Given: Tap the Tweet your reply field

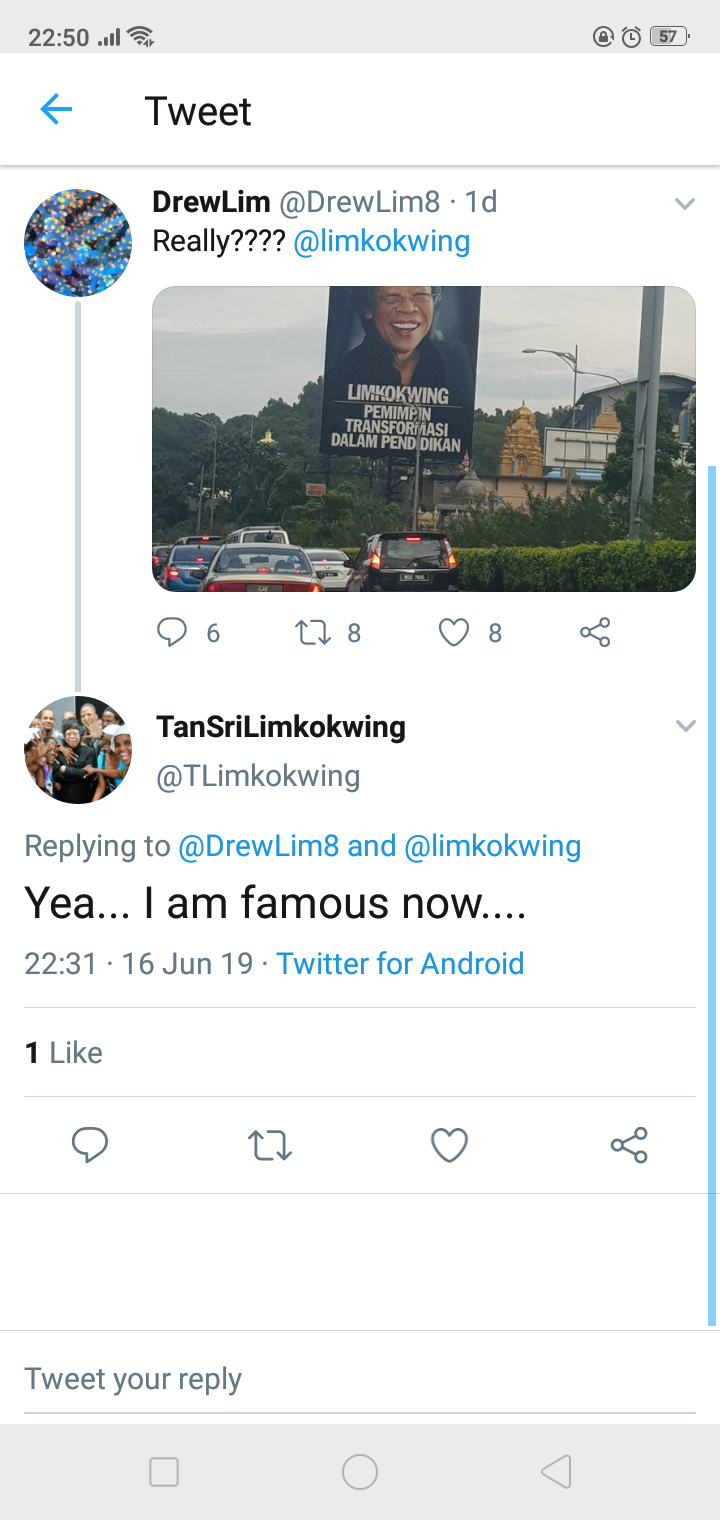Looking at the screenshot, I should 360,1379.
